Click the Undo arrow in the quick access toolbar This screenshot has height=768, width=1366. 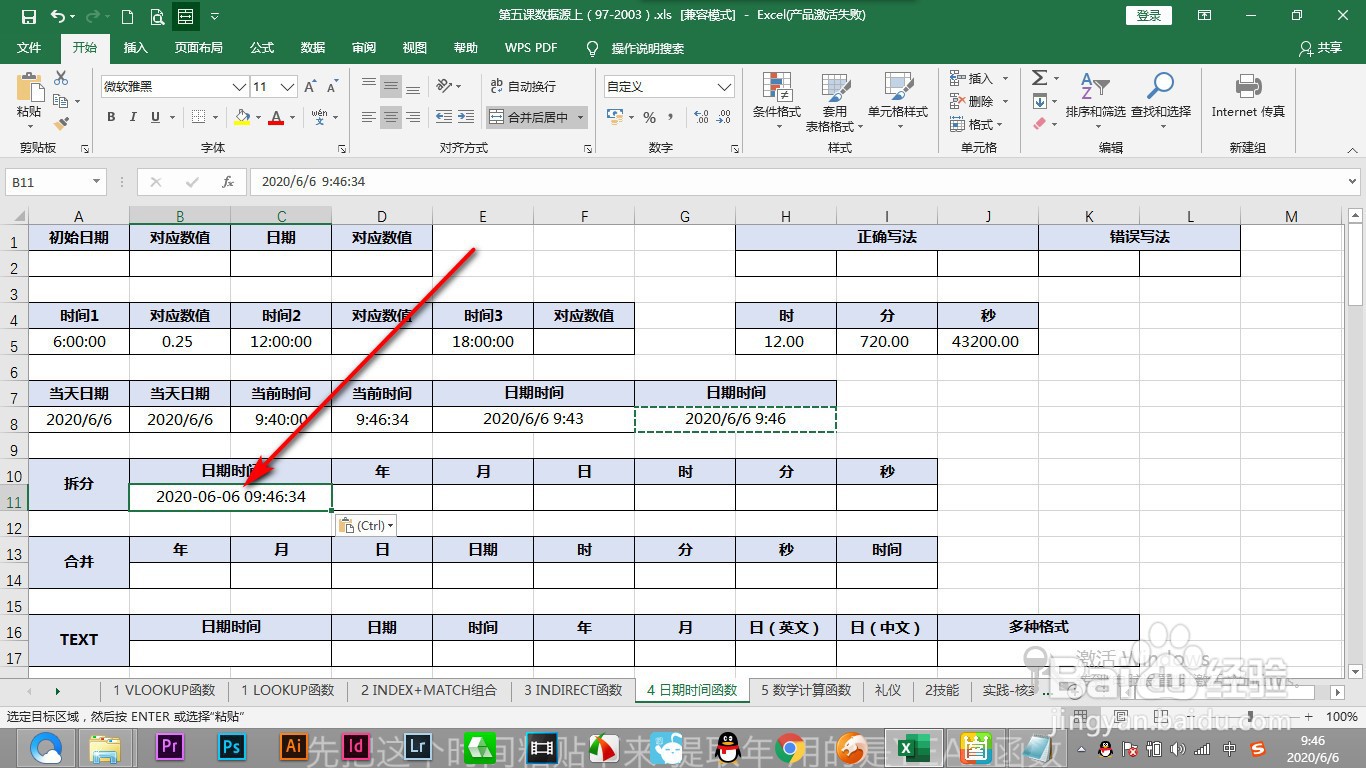[x=58, y=16]
